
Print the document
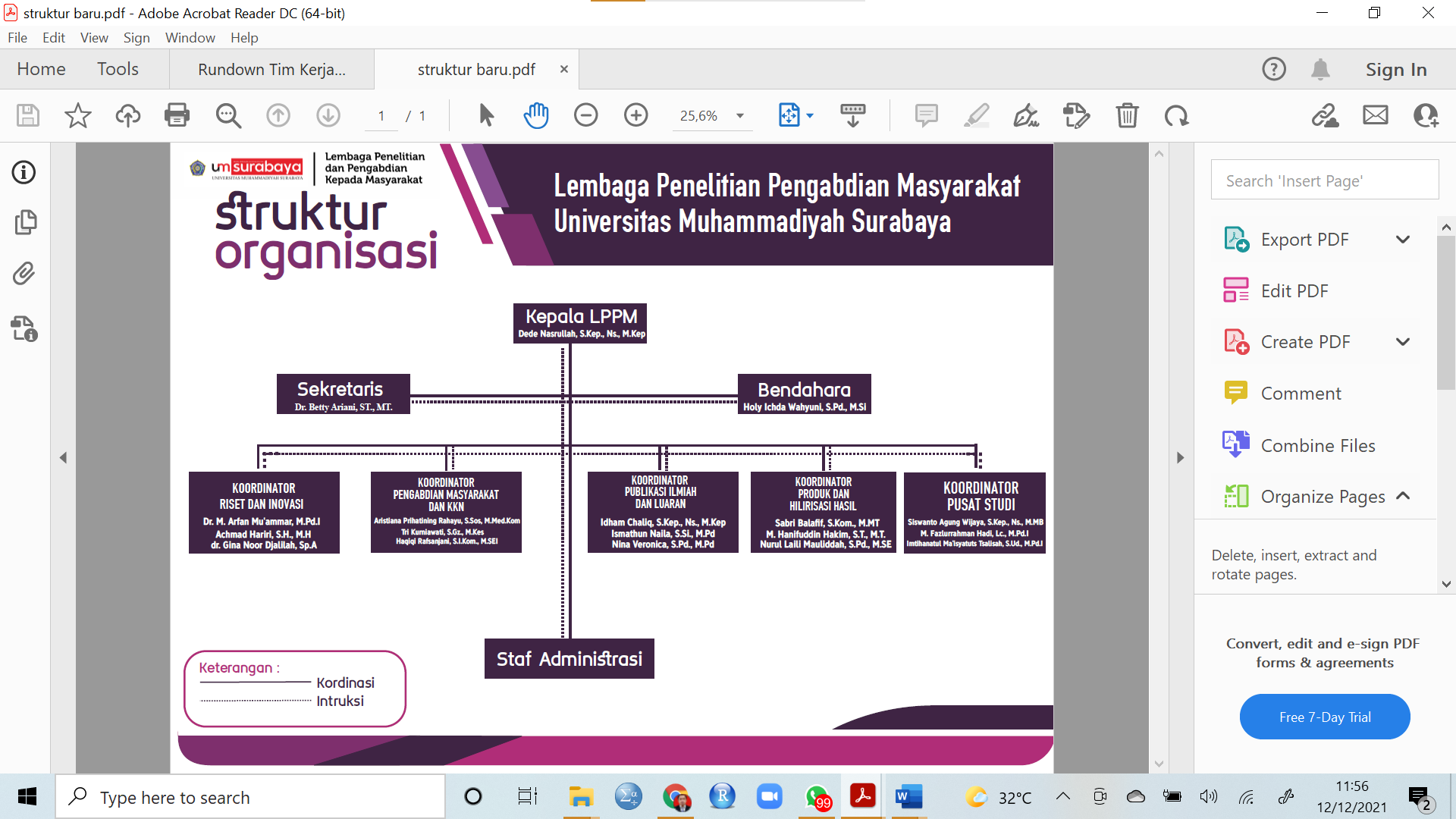point(177,115)
